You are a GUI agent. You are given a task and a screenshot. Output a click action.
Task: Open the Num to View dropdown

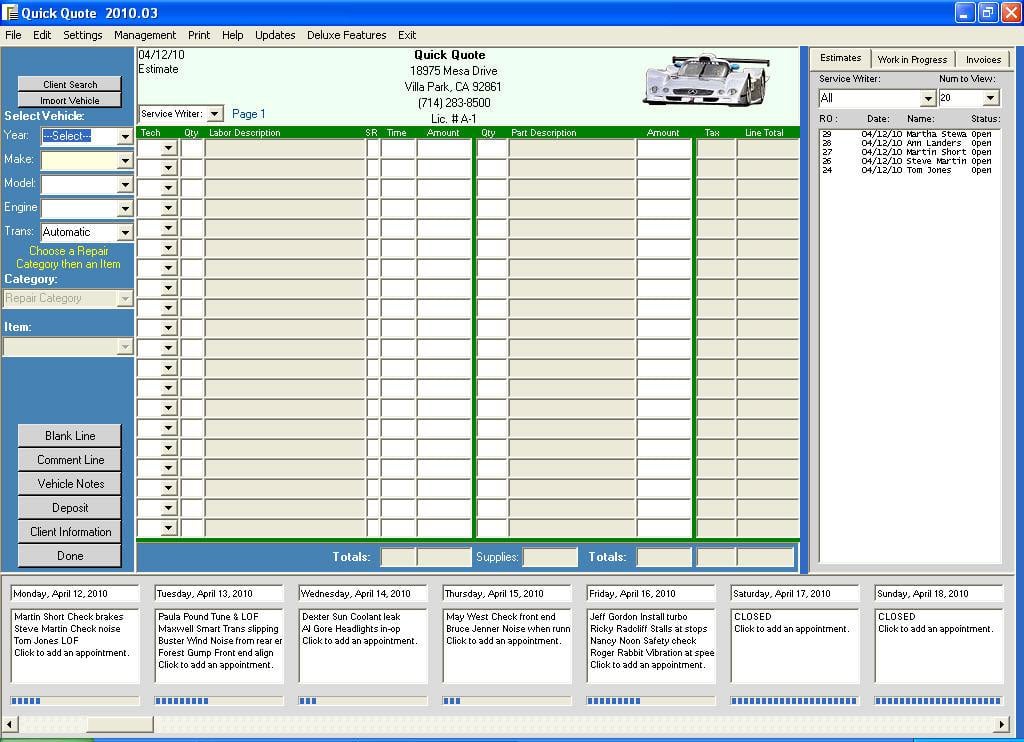point(991,98)
